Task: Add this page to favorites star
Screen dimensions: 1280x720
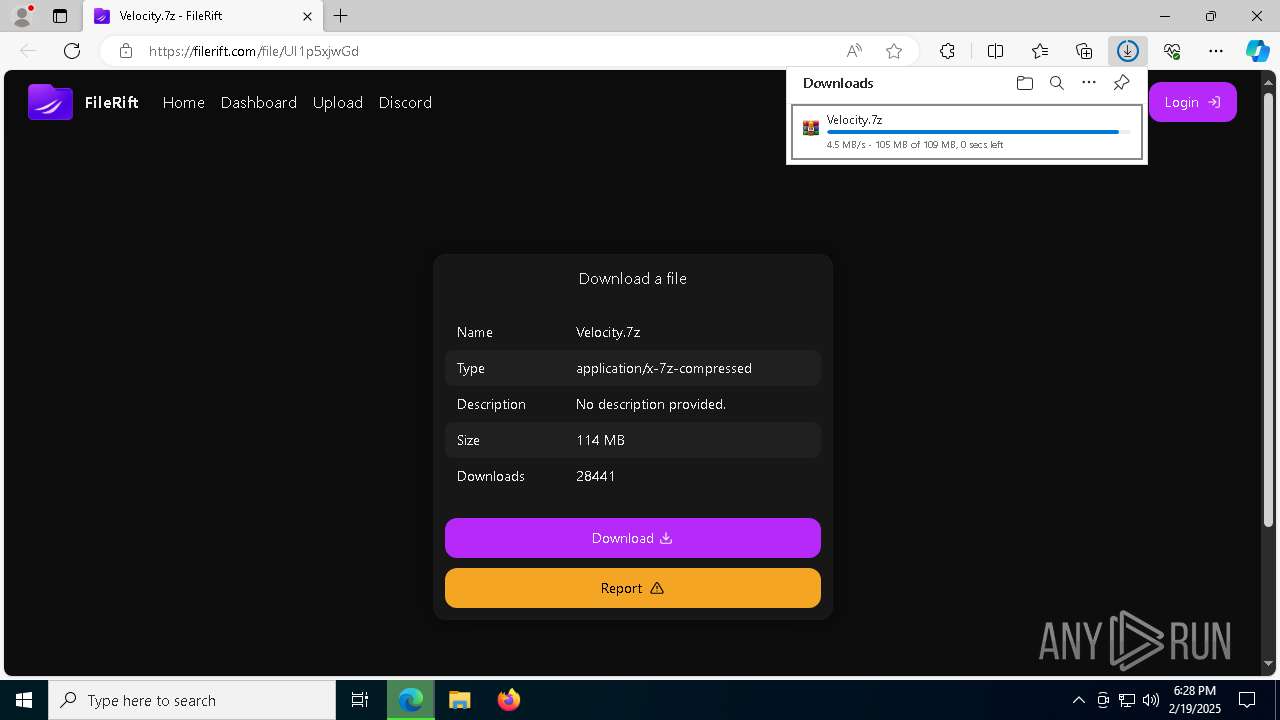Action: click(x=894, y=51)
